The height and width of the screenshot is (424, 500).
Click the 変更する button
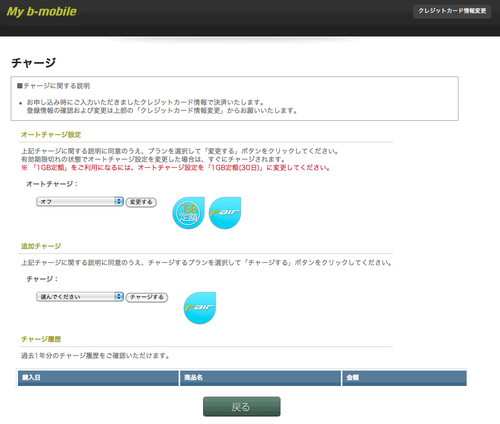pyautogui.click(x=141, y=202)
